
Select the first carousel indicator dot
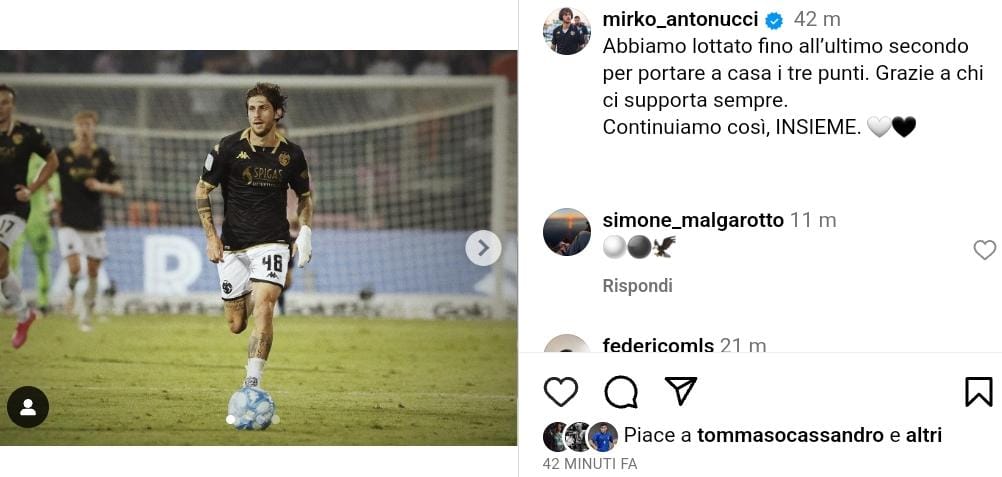(x=231, y=420)
